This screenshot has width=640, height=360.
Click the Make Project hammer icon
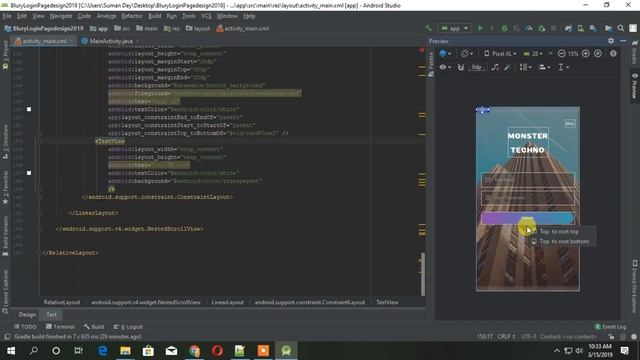point(428,28)
